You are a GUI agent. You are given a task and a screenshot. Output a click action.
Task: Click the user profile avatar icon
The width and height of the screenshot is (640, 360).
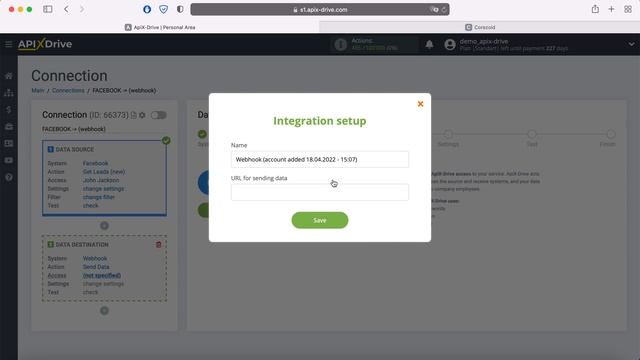[450, 44]
